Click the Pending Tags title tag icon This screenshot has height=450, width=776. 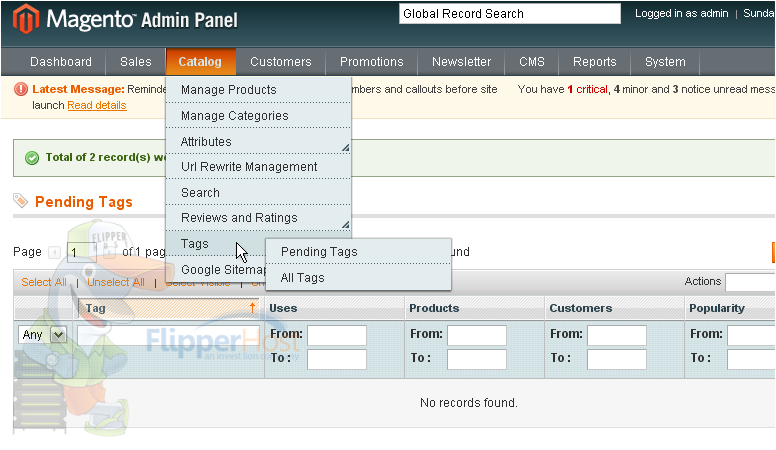coord(20,200)
